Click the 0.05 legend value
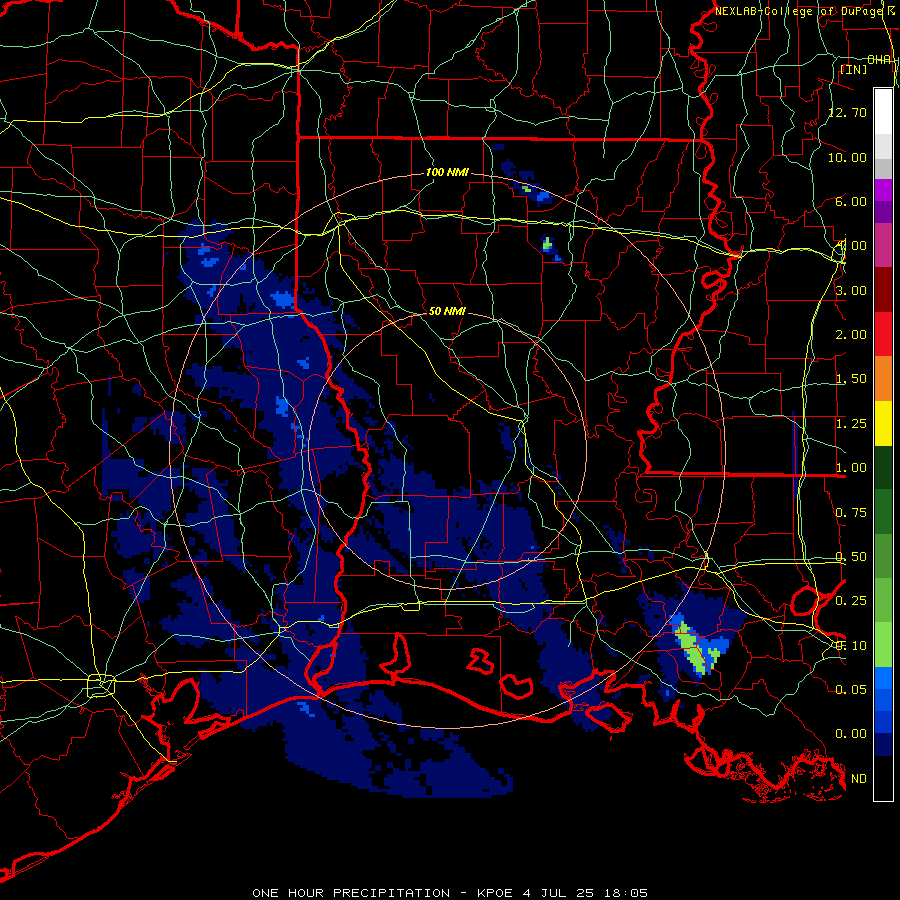 [x=851, y=689]
